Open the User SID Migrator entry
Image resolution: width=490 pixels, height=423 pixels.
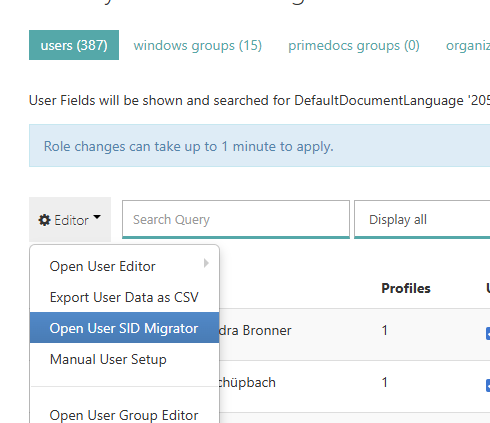pos(124,328)
